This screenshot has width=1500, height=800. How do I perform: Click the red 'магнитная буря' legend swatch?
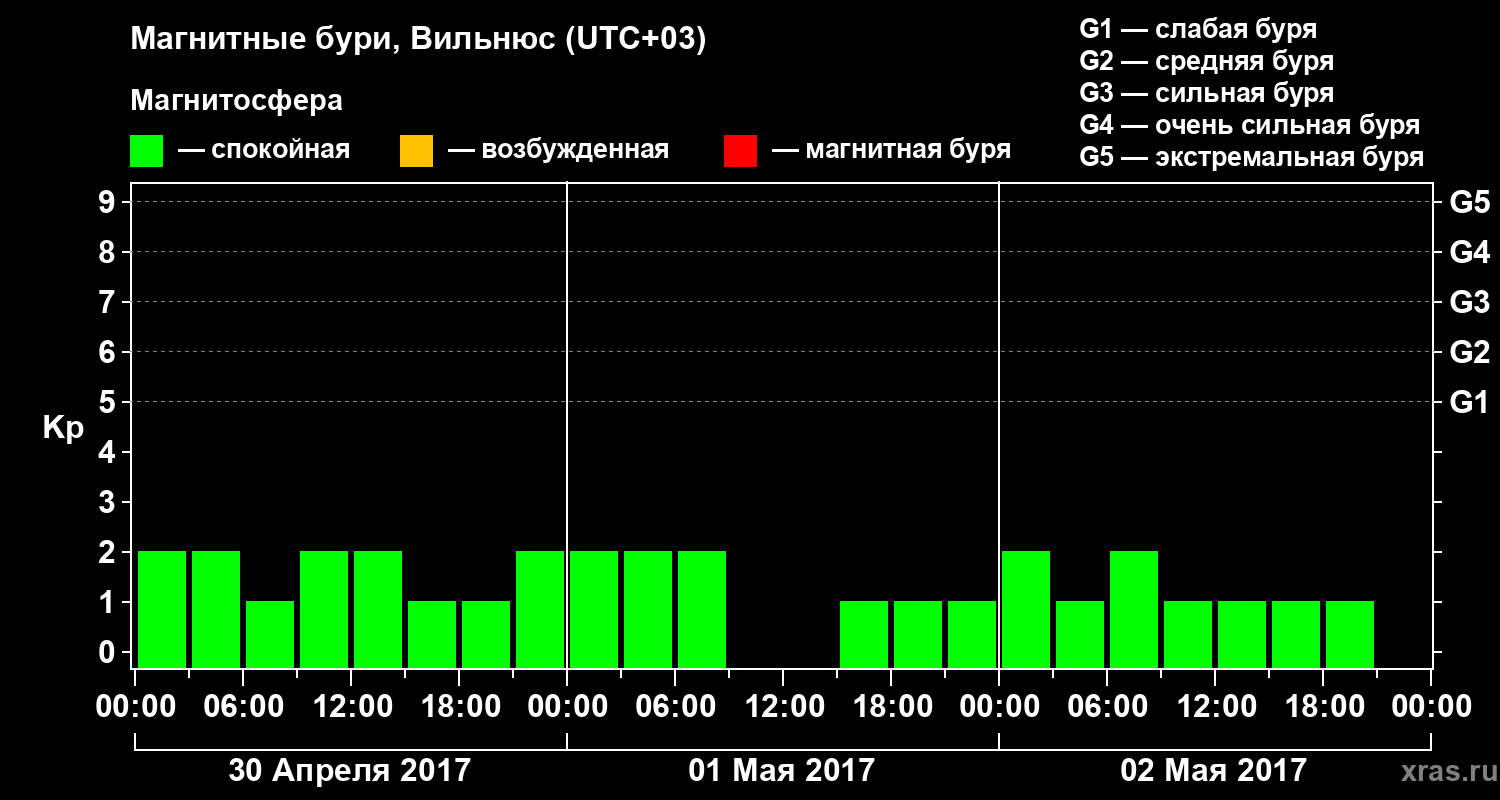[740, 151]
